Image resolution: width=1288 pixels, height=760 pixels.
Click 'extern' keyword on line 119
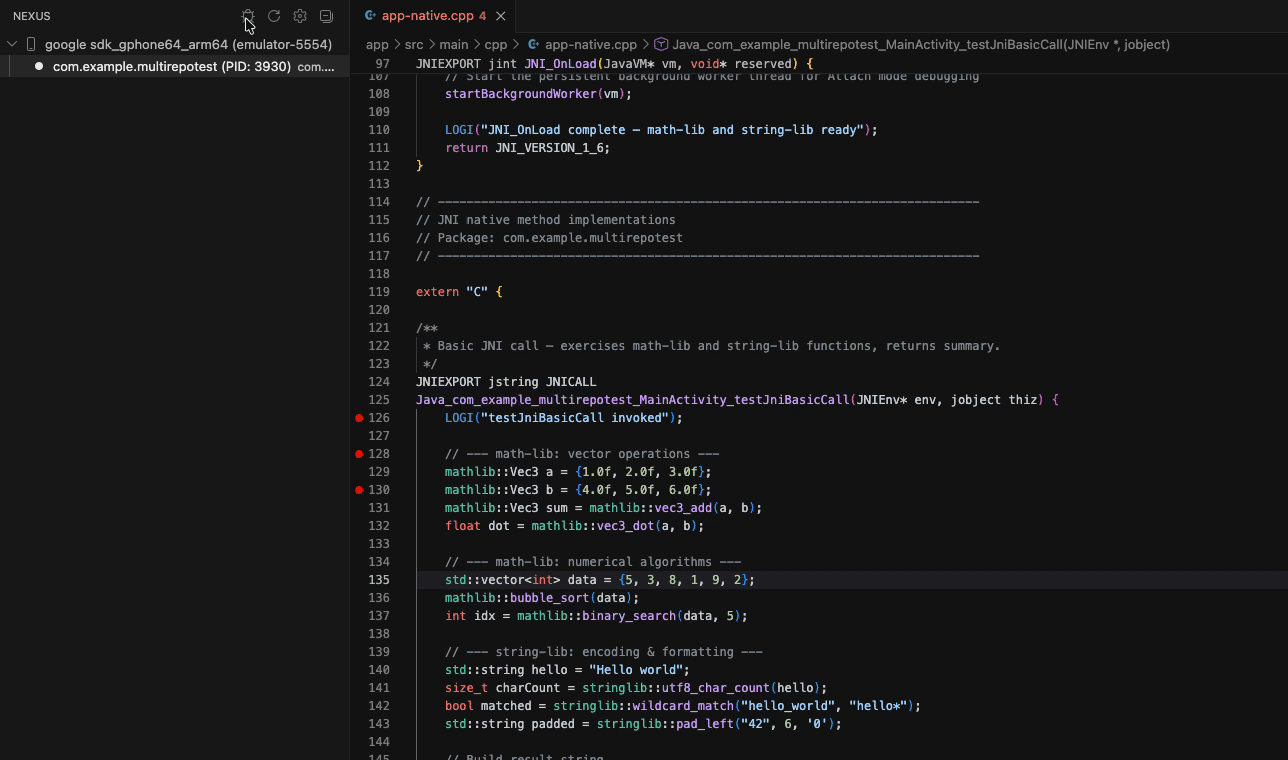point(438,292)
